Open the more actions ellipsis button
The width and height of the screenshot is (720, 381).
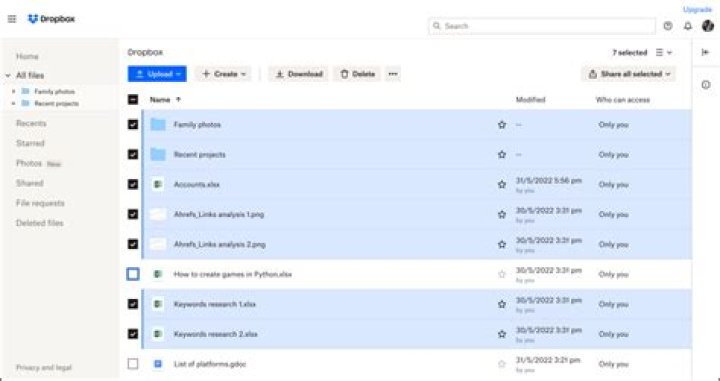393,74
